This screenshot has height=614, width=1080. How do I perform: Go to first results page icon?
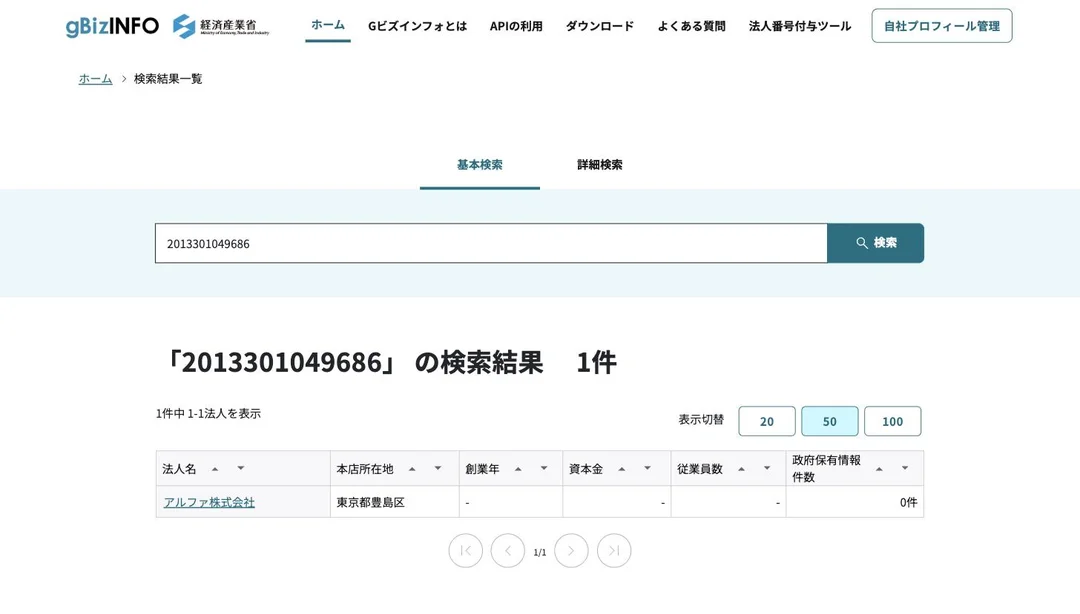[x=466, y=551]
